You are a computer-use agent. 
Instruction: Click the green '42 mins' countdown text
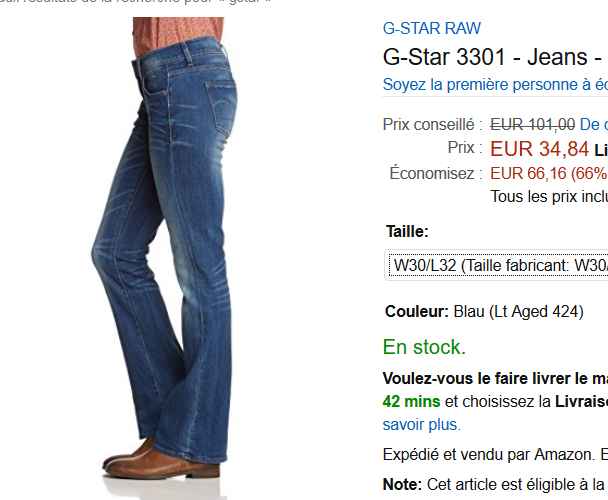coord(411,402)
